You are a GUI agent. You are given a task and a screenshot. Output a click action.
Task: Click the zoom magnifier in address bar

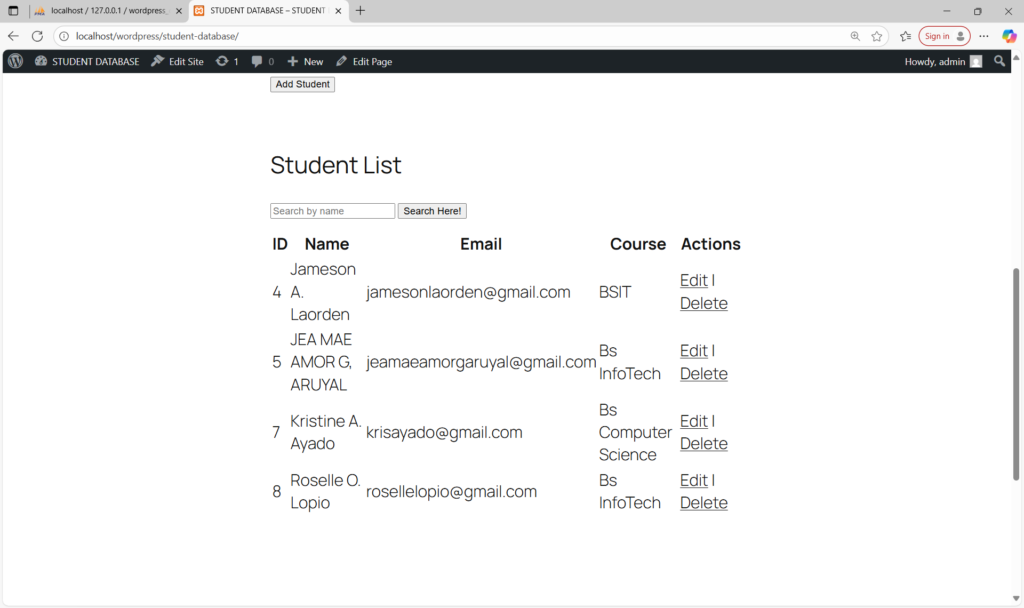[855, 36]
